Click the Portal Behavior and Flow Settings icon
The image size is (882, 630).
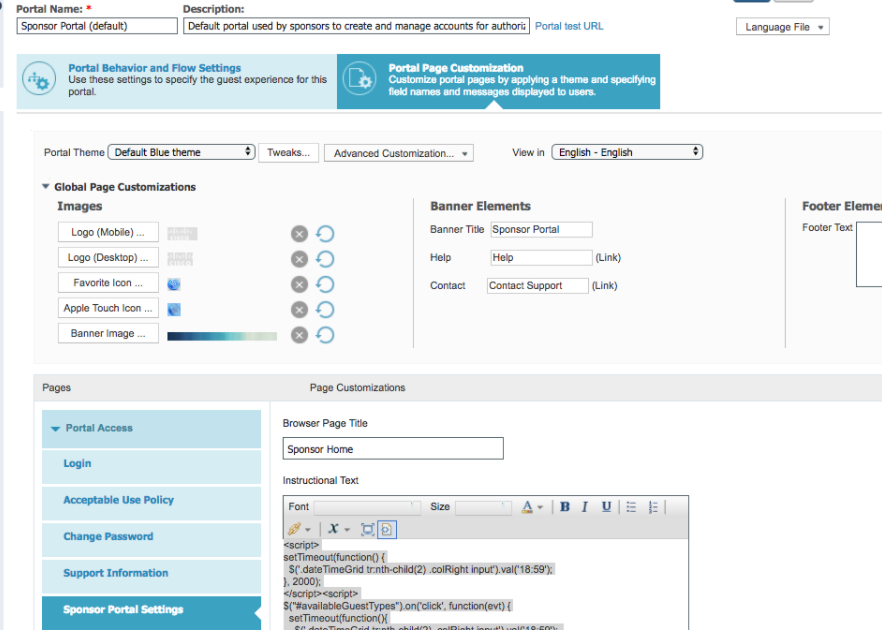pyautogui.click(x=39, y=79)
